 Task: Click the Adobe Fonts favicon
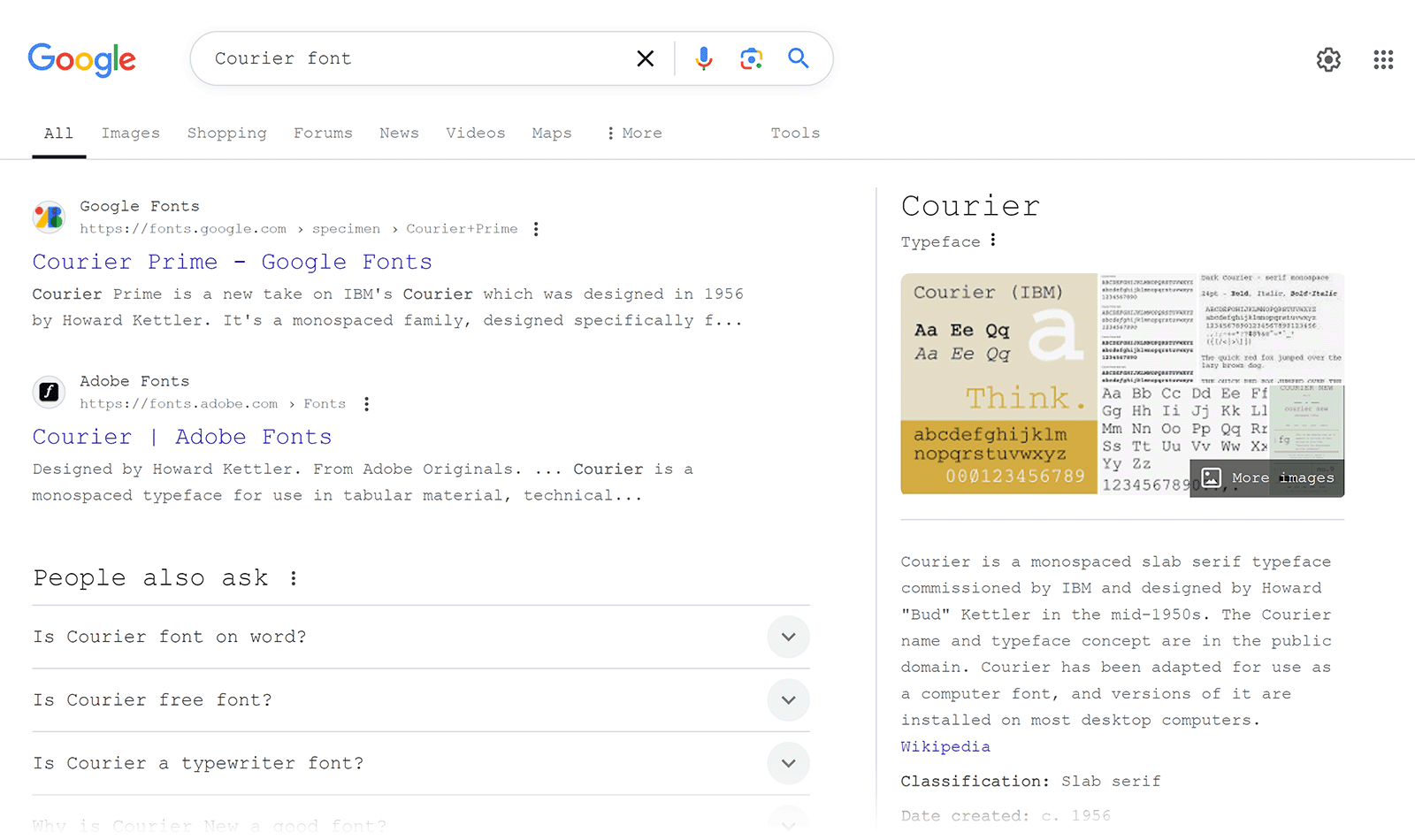49,392
